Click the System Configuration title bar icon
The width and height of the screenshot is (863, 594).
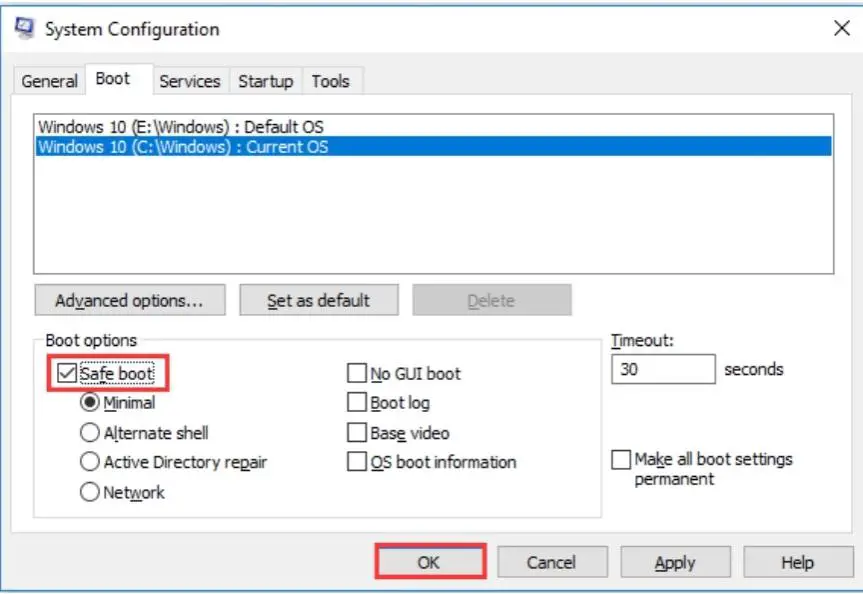(24, 28)
